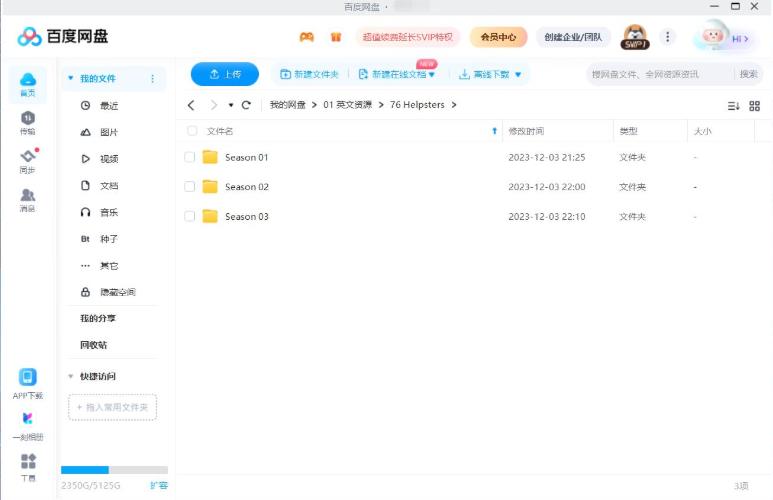The image size is (773, 500).
Task: Toggle the filename sort arrow
Action: click(x=494, y=131)
